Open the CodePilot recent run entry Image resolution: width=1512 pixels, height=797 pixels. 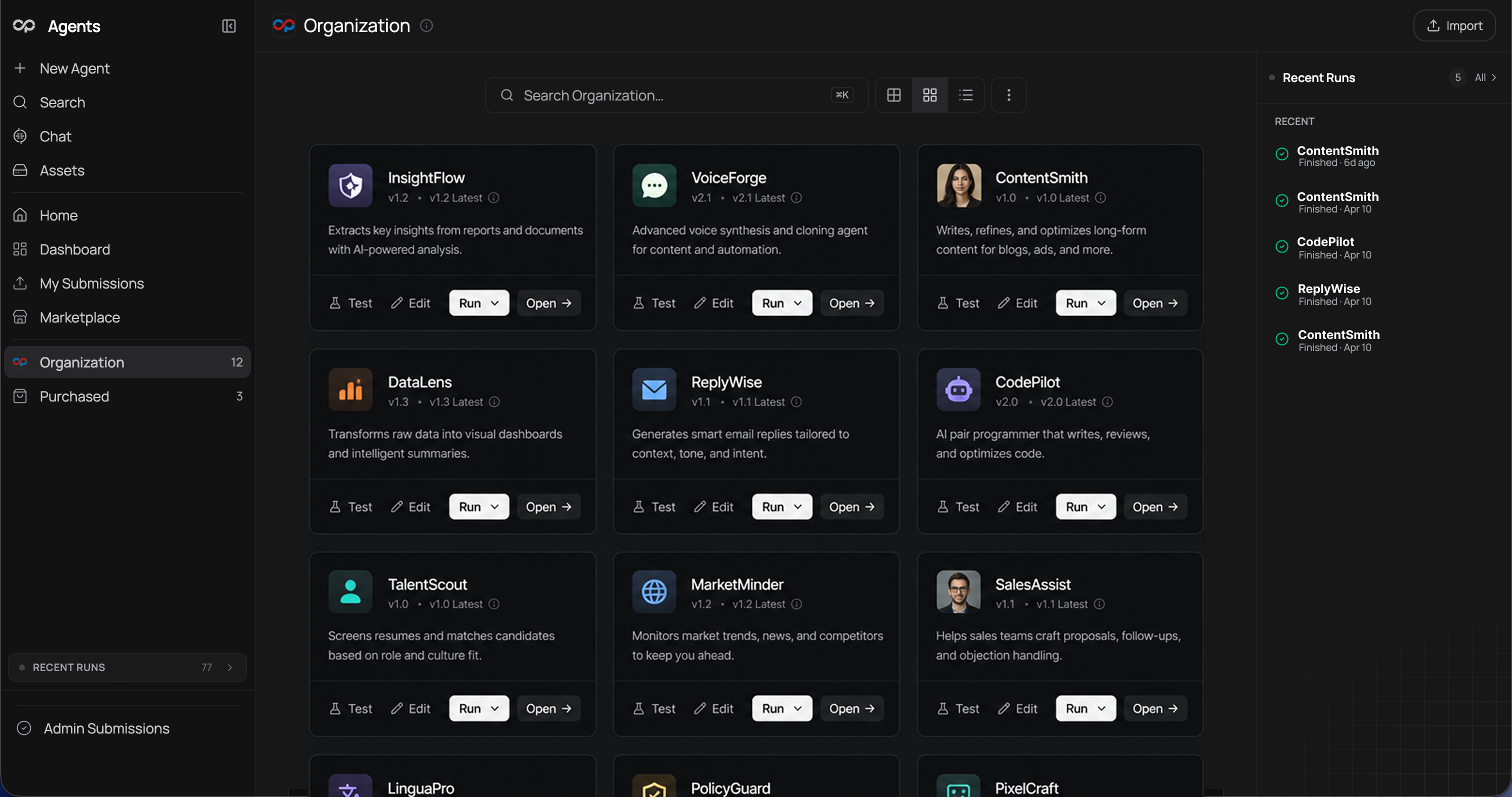1324,247
